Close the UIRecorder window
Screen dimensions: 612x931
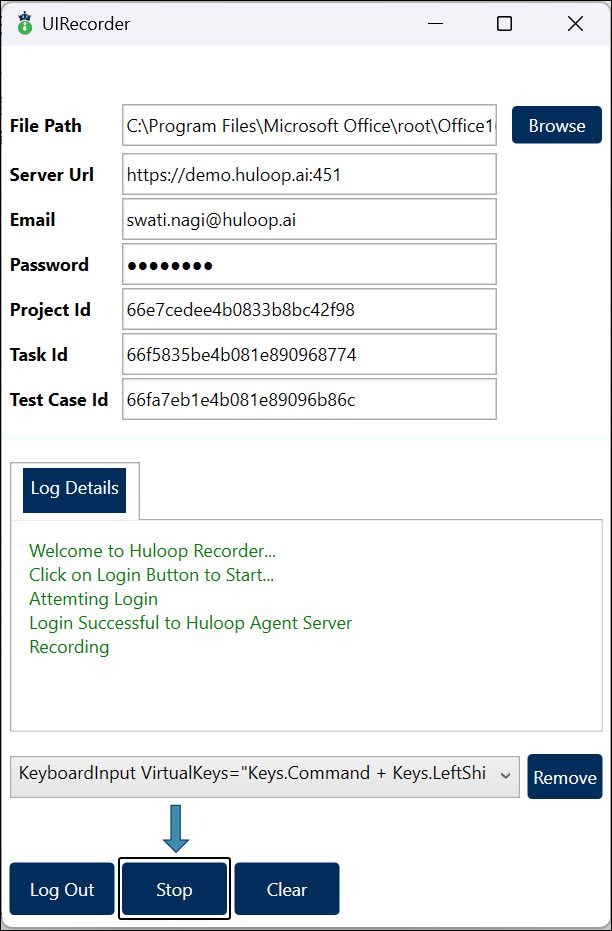pyautogui.click(x=575, y=24)
